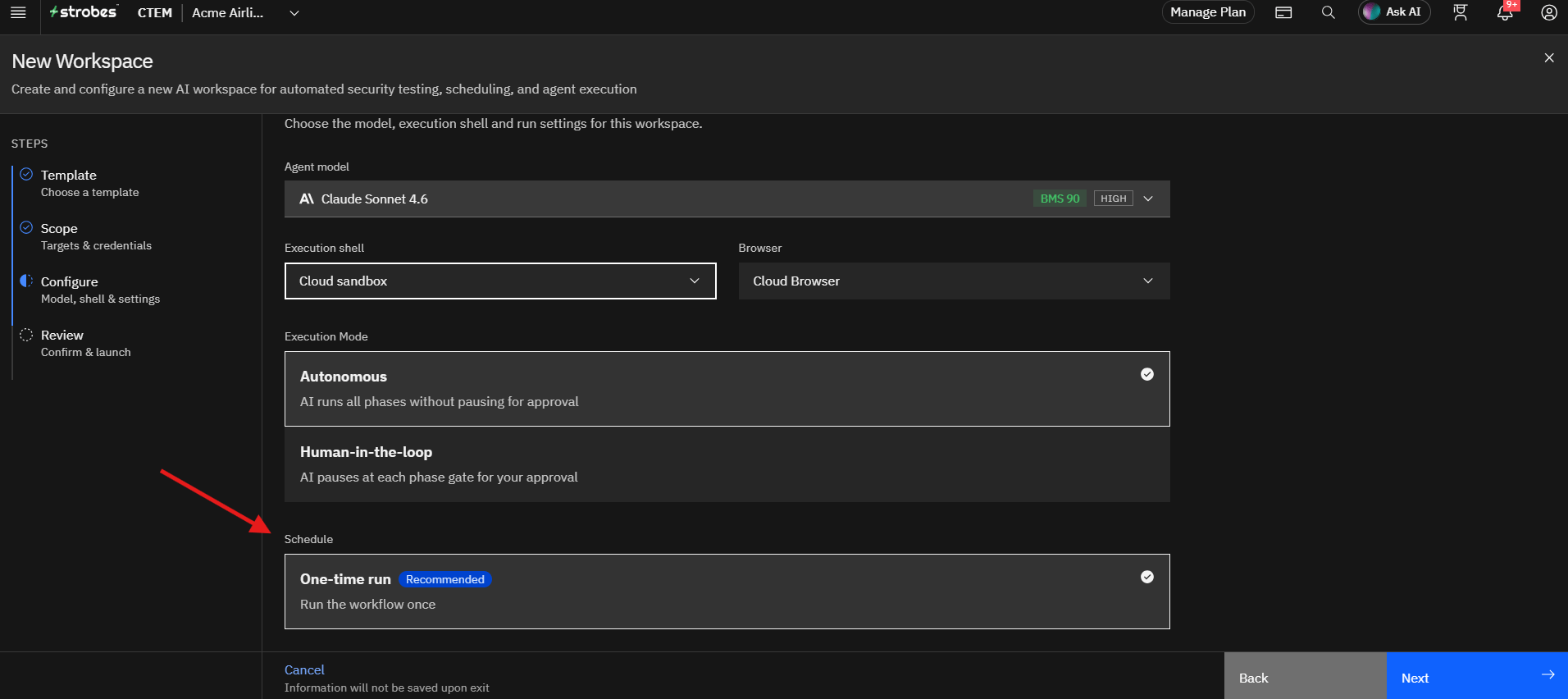Viewport: 1568px width, 699px height.
Task: Open the user profile icon
Action: click(x=1548, y=12)
